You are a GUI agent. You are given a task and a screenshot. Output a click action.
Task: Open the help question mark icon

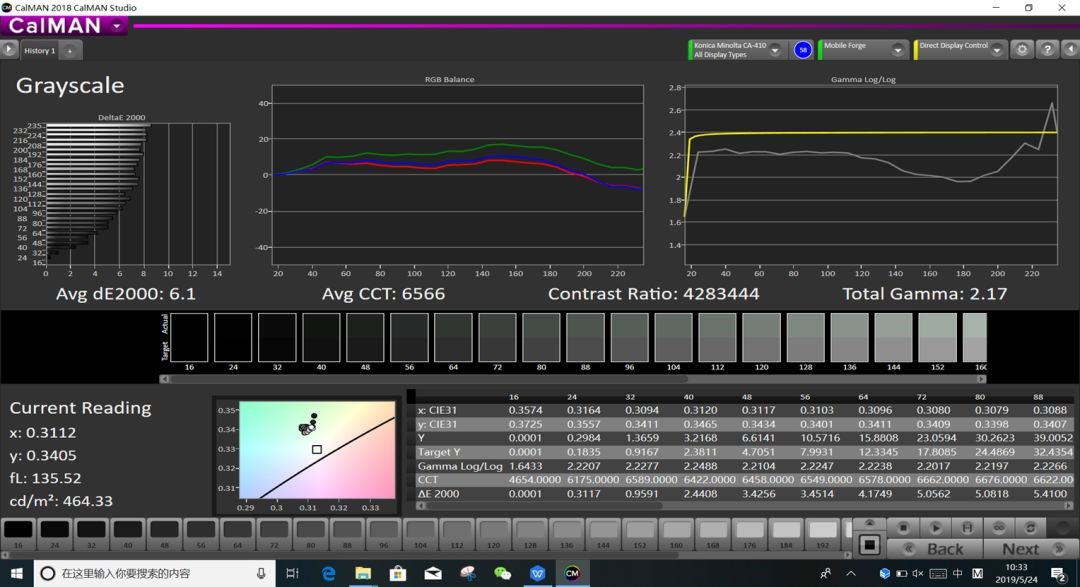coord(1045,49)
